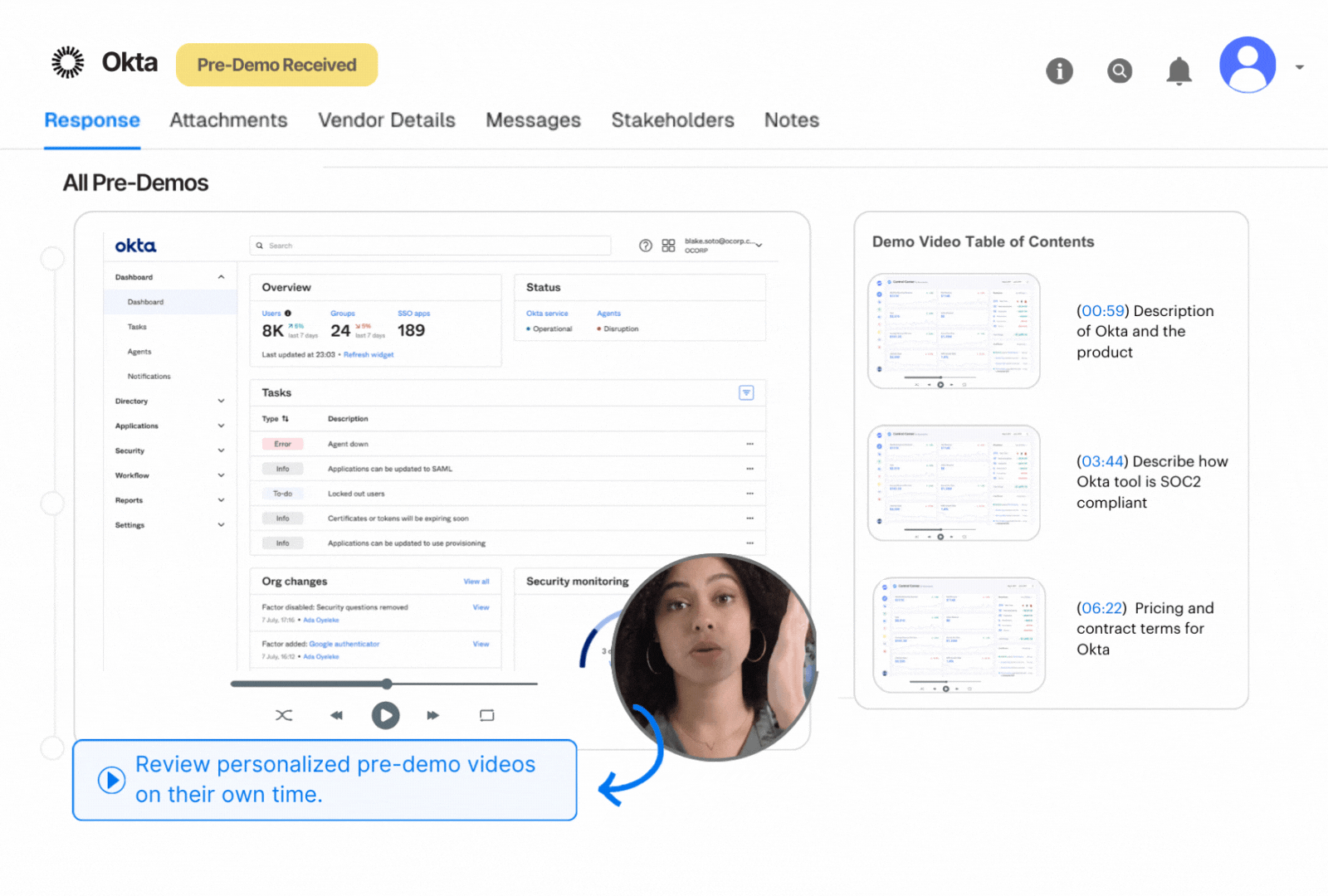Viewport: 1328px width, 896px height.
Task: Click the Tasks filter icon
Action: point(746,393)
